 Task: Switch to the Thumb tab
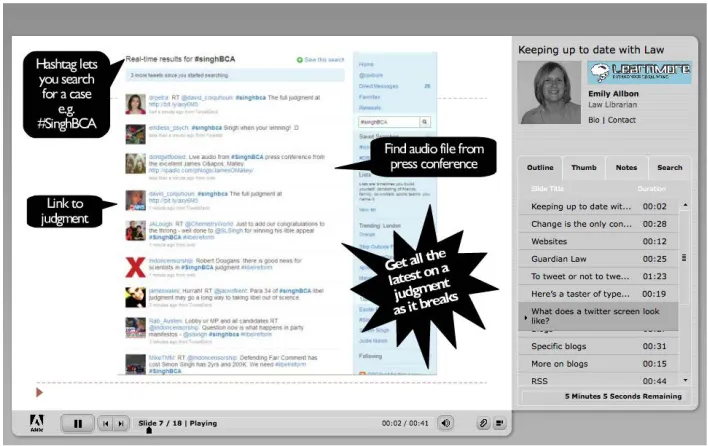(584, 167)
